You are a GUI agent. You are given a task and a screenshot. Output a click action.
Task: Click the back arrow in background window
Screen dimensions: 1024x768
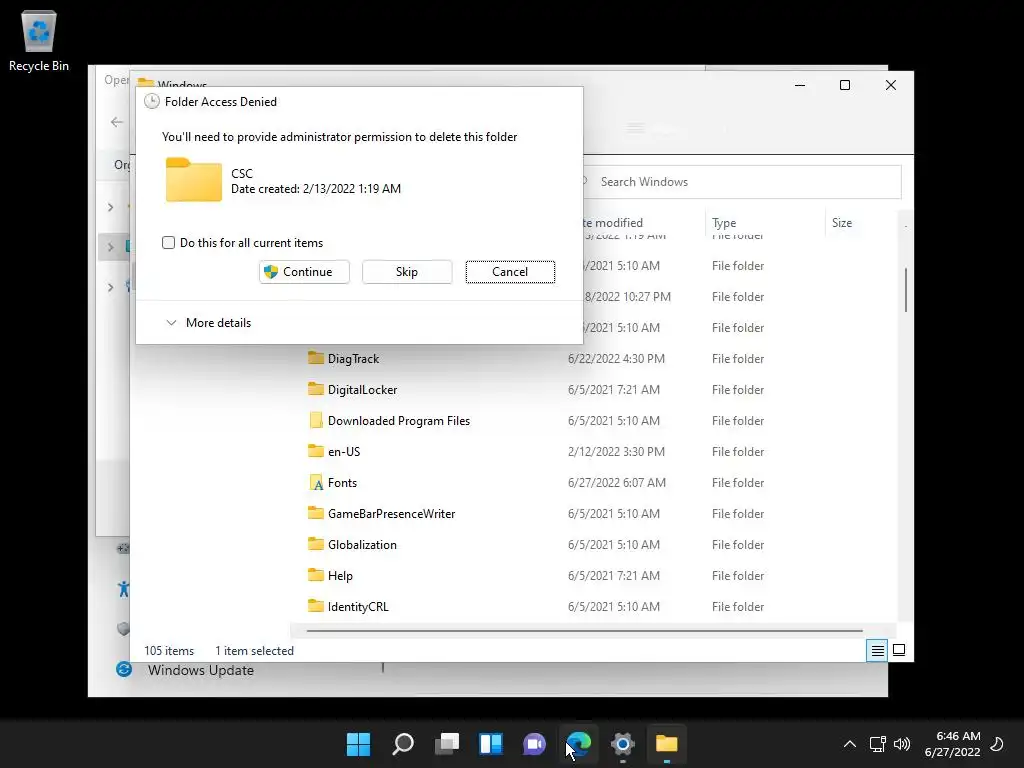tap(117, 122)
